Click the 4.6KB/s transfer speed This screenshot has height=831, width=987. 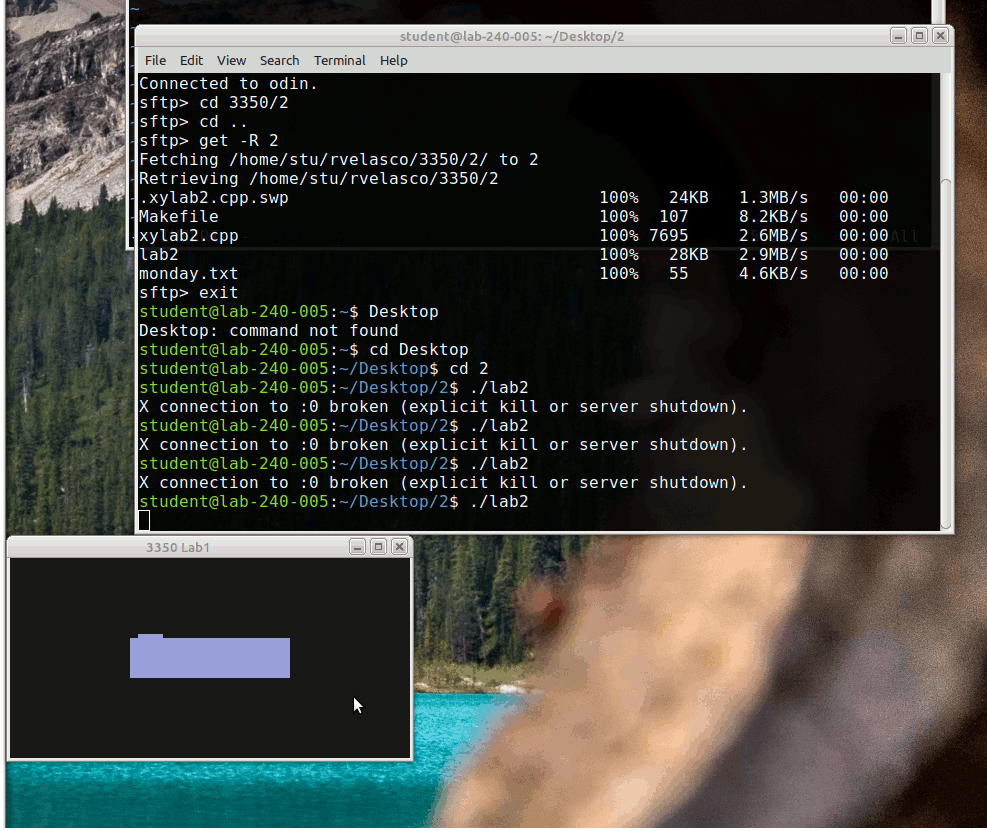click(x=774, y=274)
